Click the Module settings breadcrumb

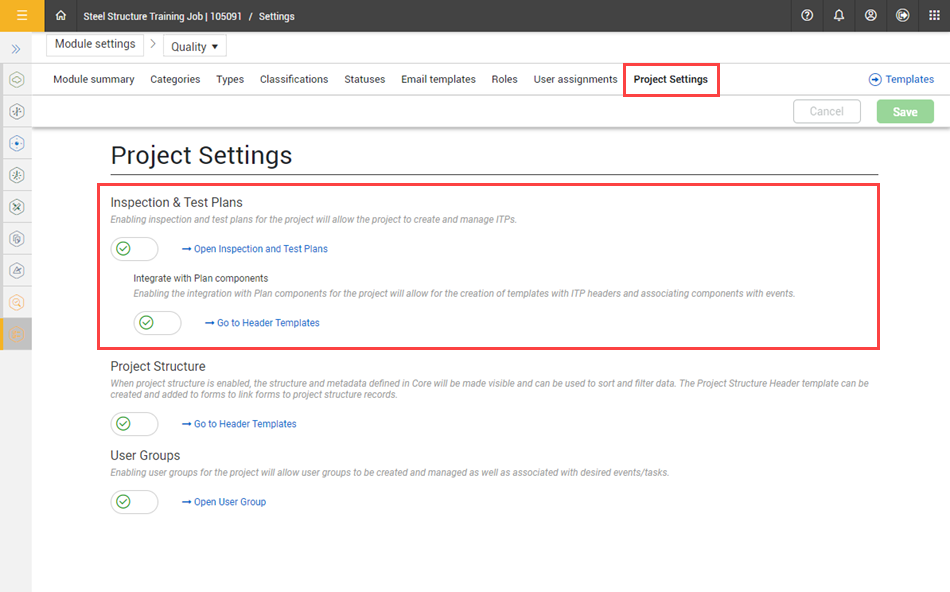(94, 44)
